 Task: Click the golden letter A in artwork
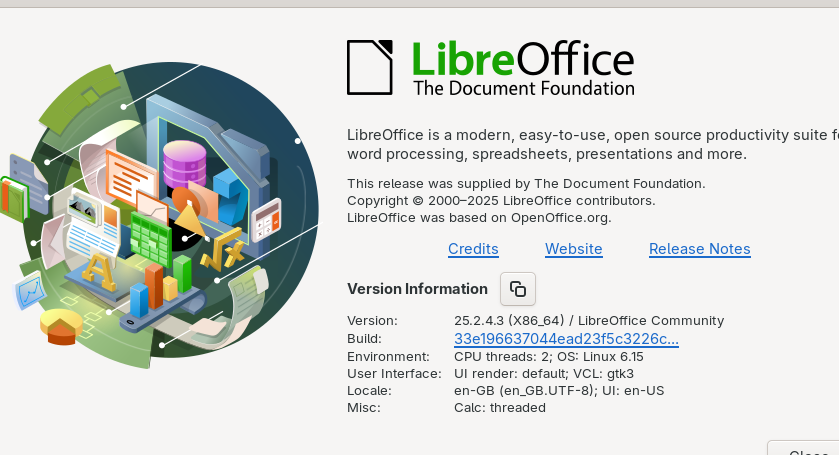coord(98,271)
